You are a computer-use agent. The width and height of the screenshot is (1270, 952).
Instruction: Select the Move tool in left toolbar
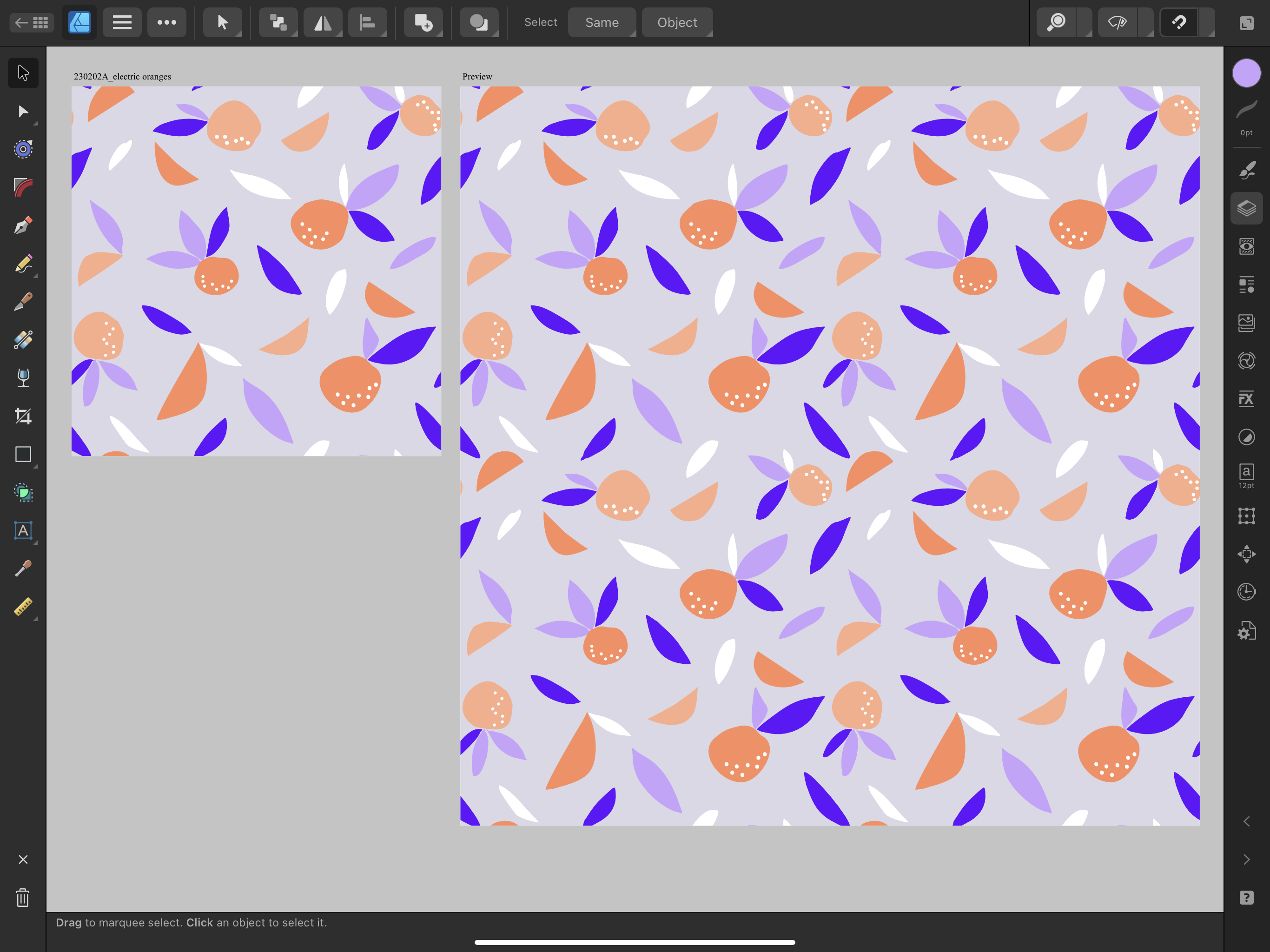click(23, 73)
